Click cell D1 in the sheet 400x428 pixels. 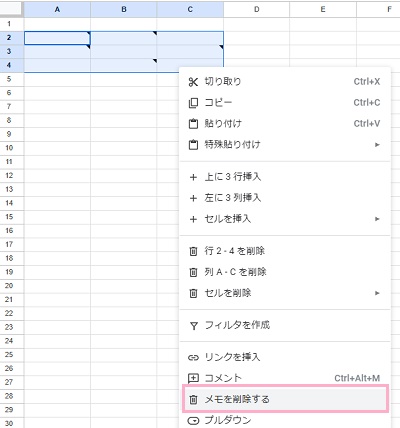(x=256, y=24)
